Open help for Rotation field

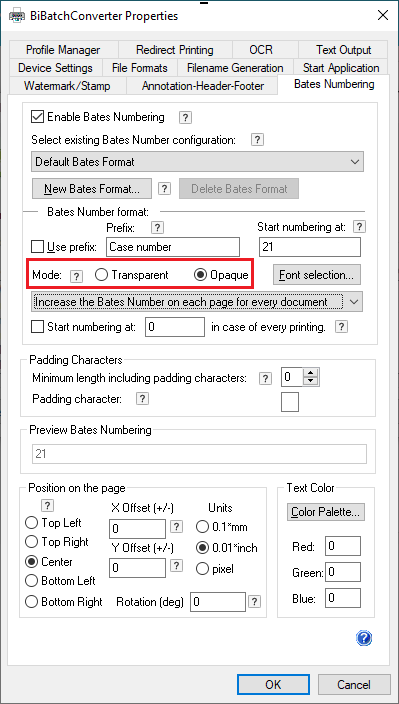[255, 601]
